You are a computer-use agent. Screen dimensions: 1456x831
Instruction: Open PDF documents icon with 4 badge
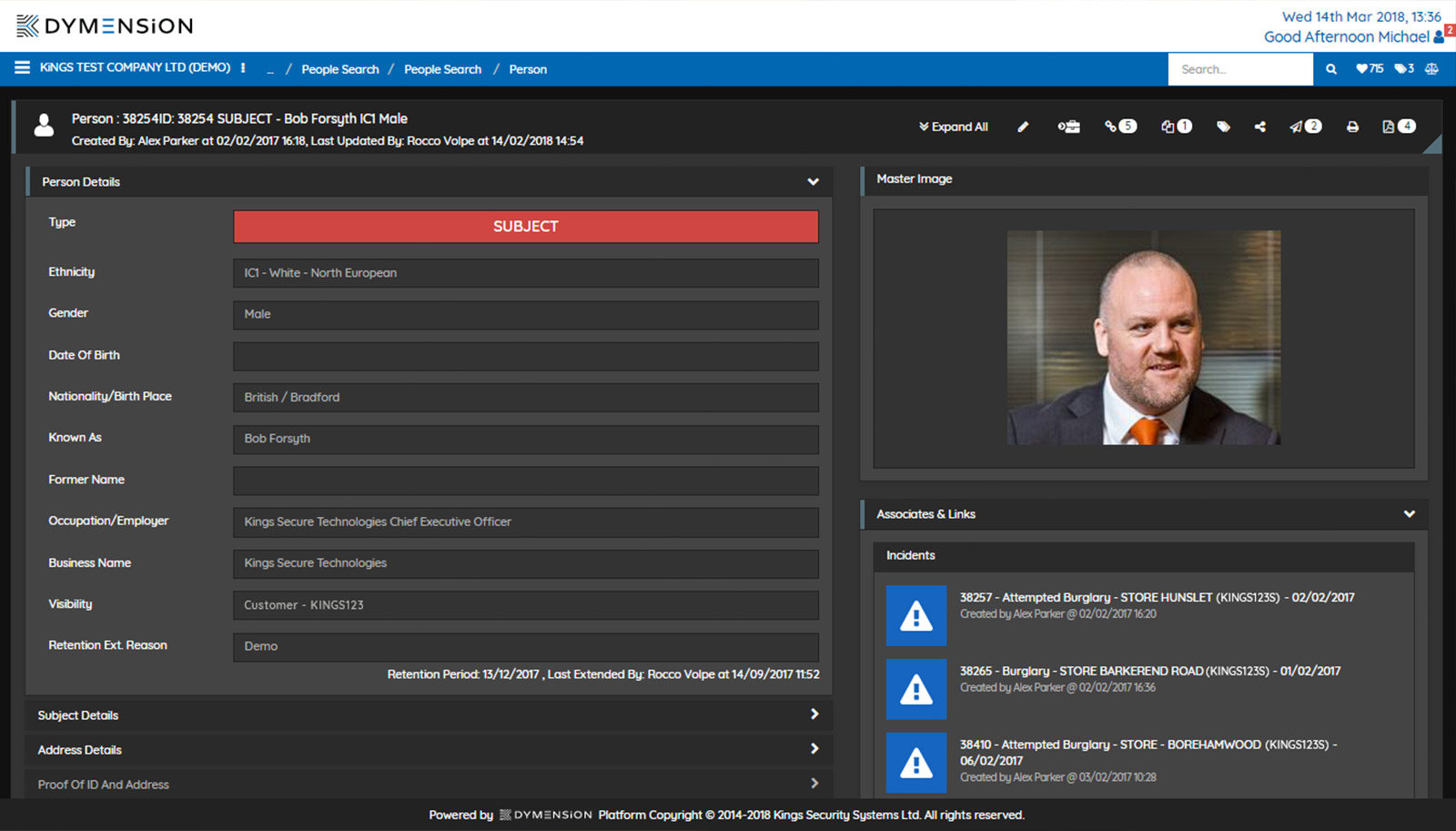(1399, 127)
